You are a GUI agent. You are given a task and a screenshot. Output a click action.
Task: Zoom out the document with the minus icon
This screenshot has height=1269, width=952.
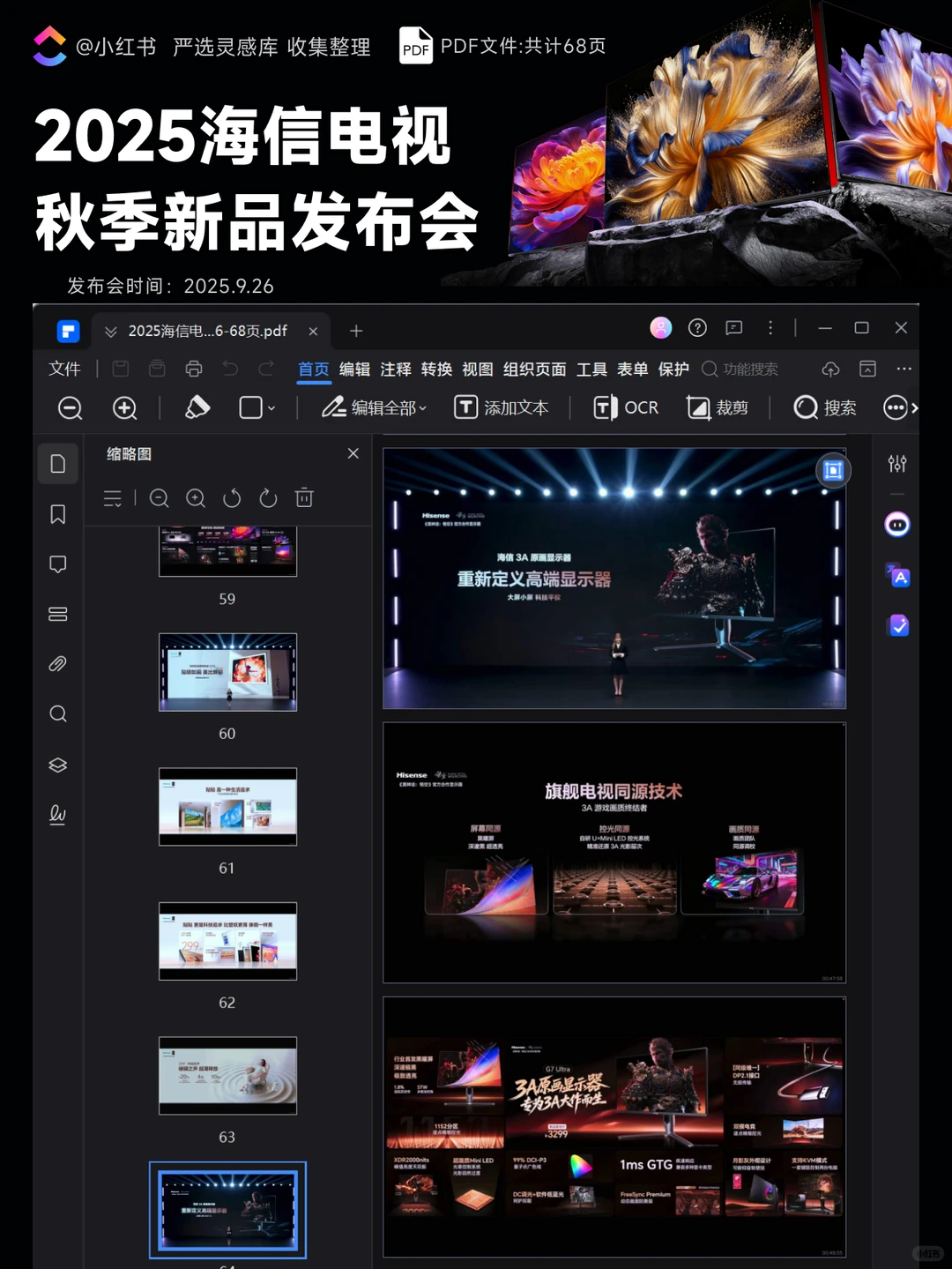point(70,408)
